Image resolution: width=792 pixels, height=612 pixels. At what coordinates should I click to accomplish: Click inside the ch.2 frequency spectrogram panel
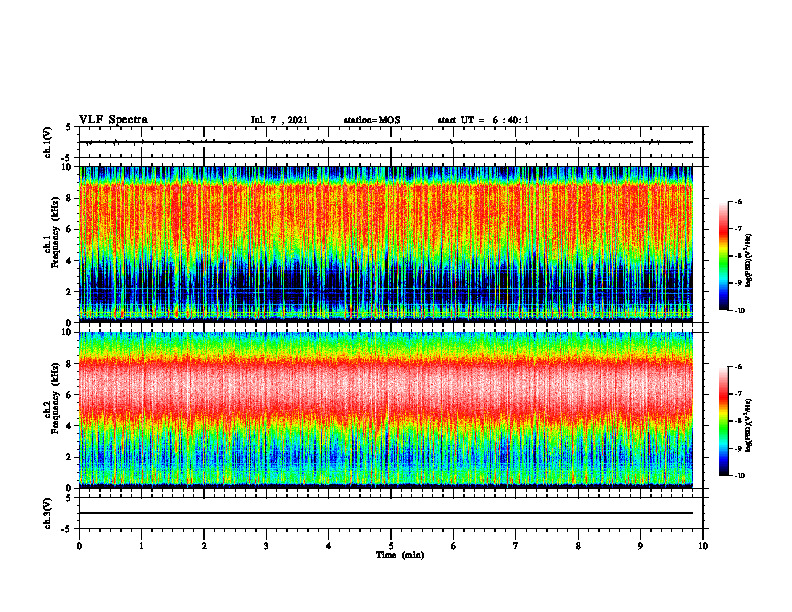click(x=386, y=410)
